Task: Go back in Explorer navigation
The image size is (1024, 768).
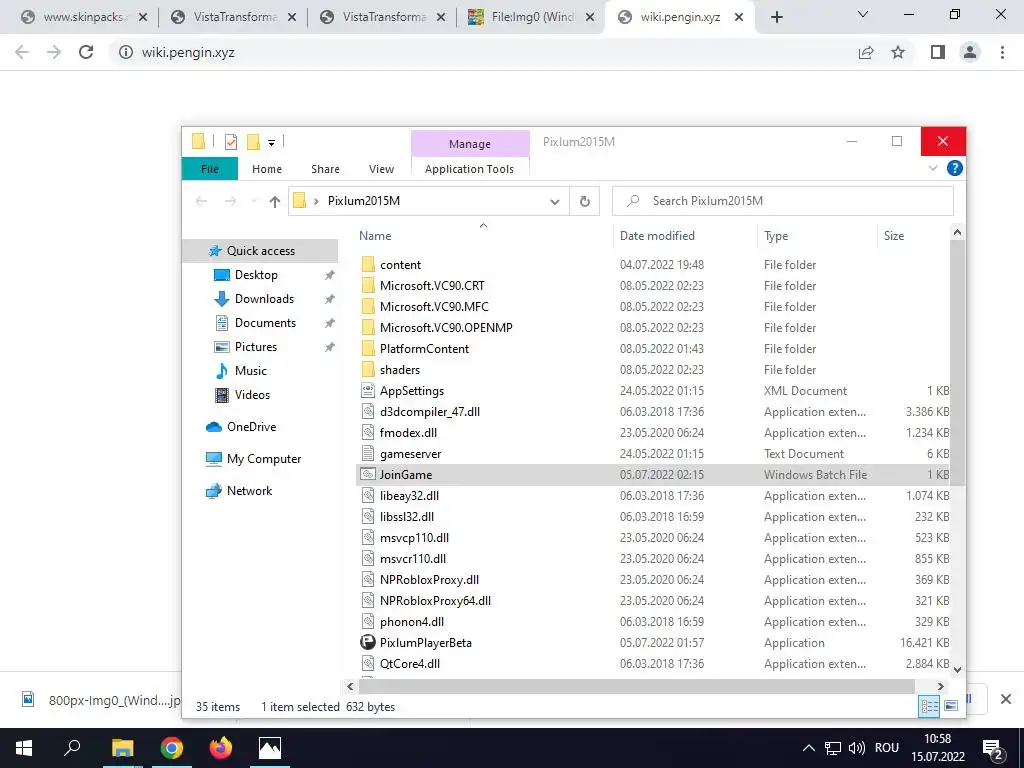Action: [201, 201]
